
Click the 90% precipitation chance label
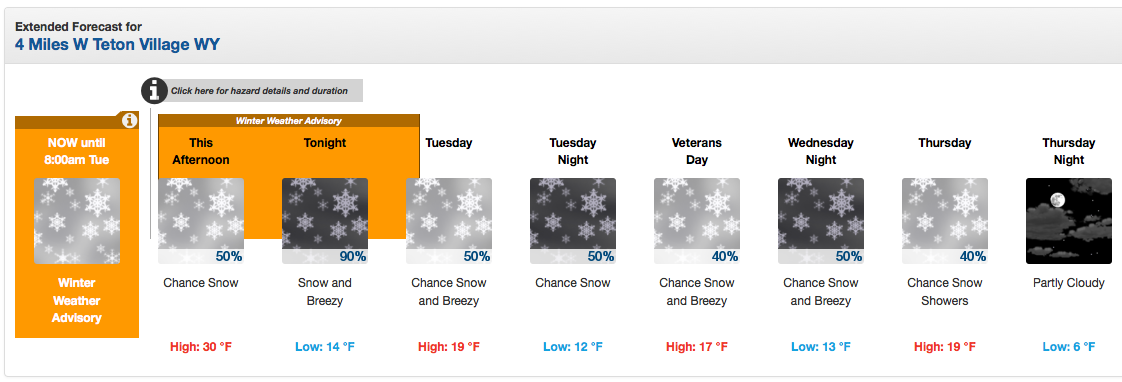(x=352, y=256)
